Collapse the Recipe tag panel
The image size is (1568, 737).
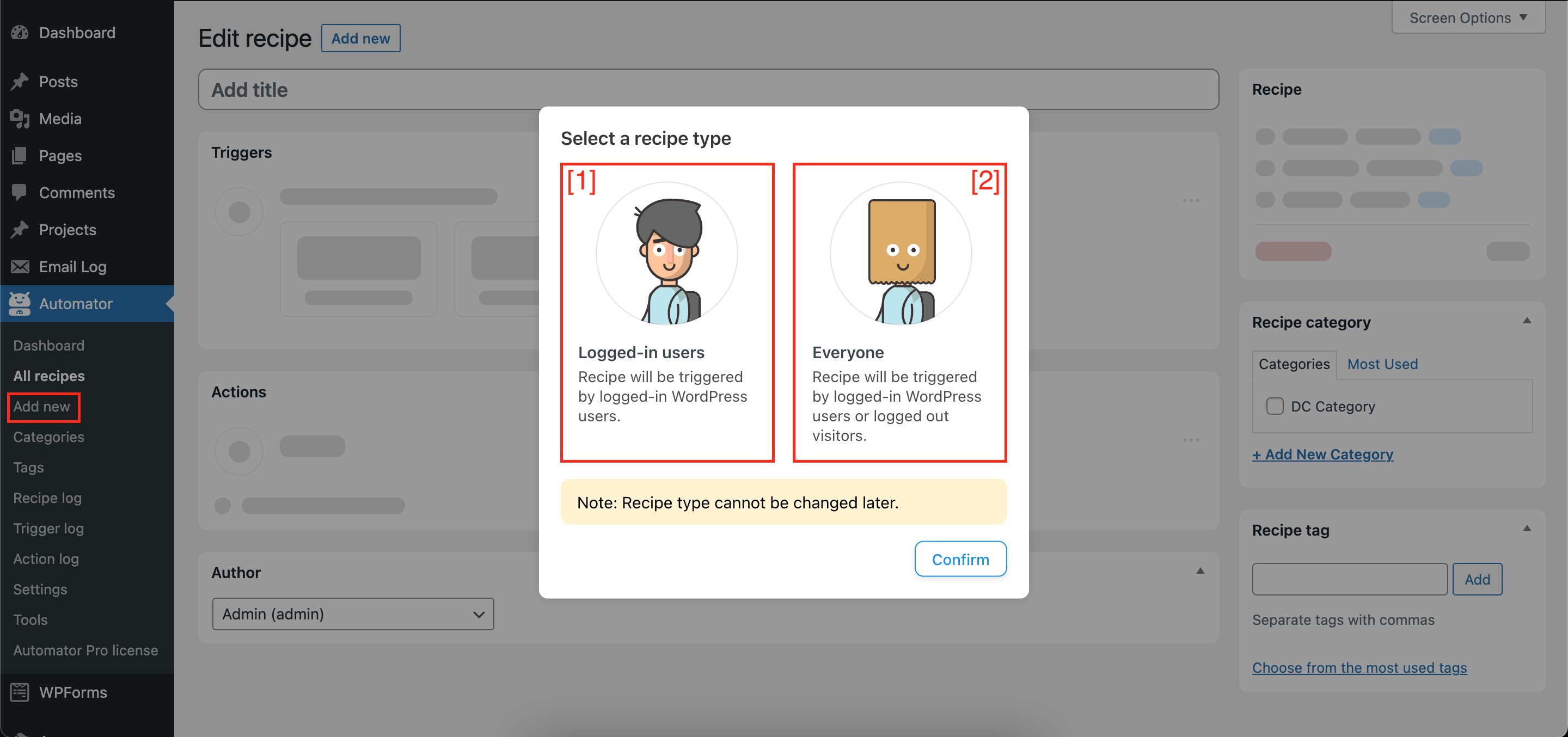(1527, 529)
